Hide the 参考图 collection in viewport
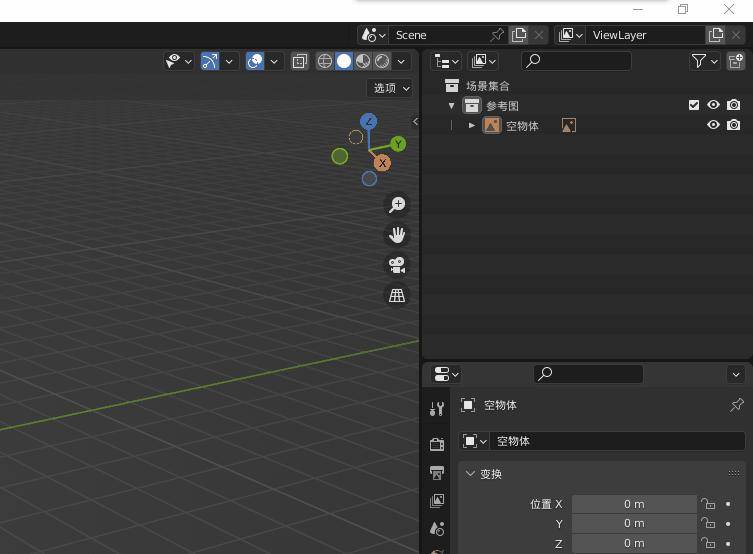This screenshot has width=753, height=554. [x=714, y=105]
